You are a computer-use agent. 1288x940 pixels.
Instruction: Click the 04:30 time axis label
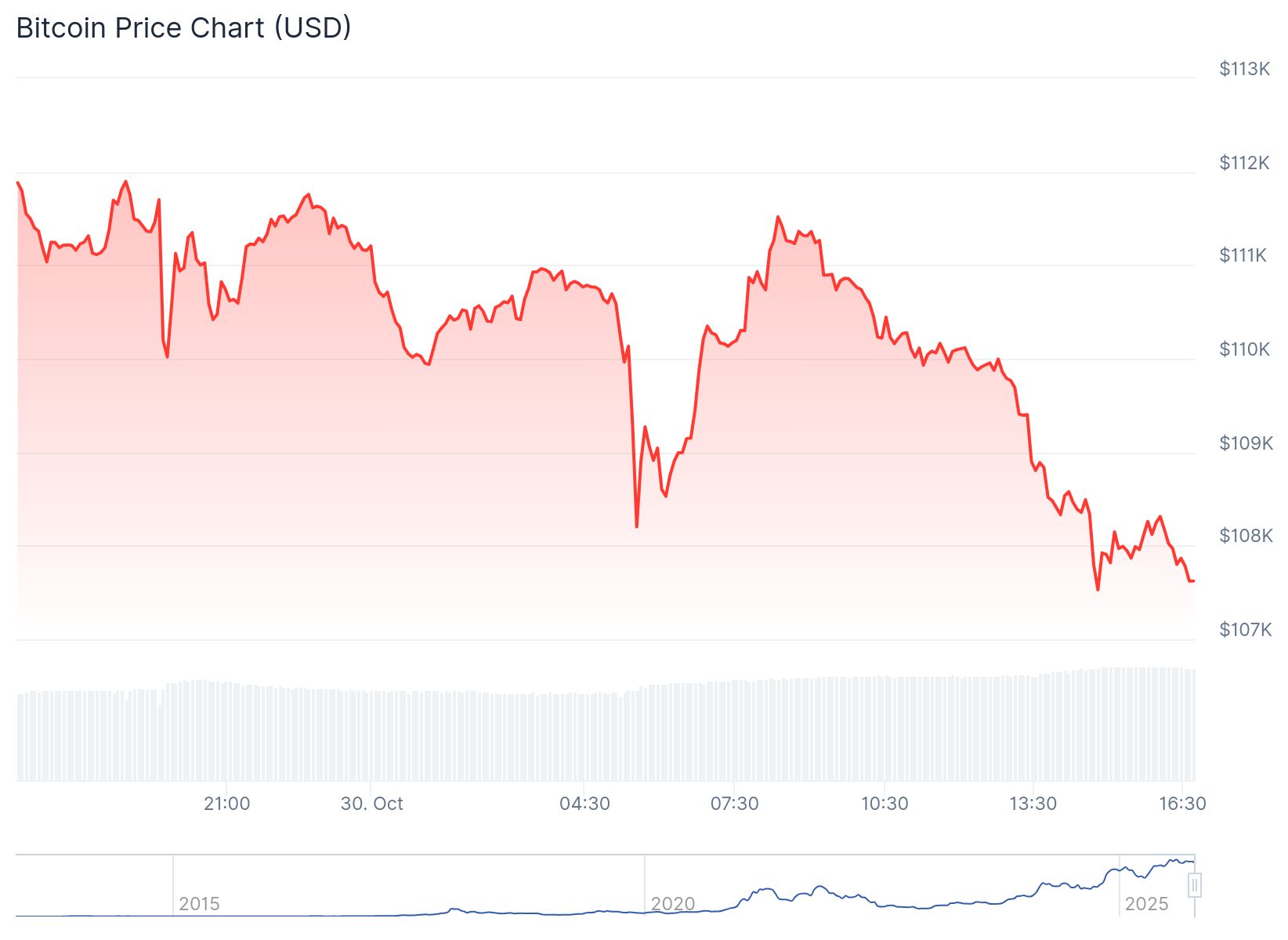point(584,804)
